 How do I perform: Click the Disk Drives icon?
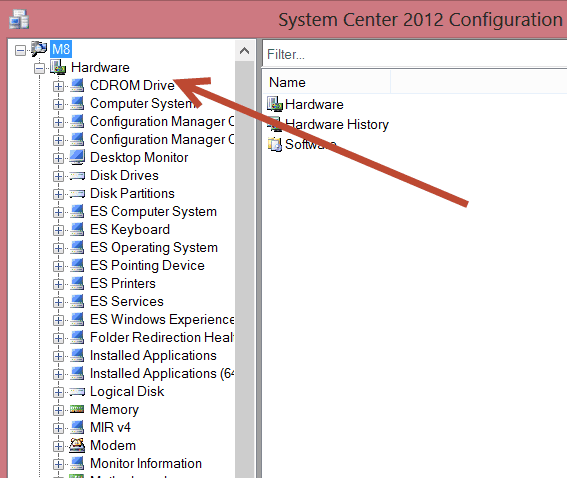coord(77,176)
